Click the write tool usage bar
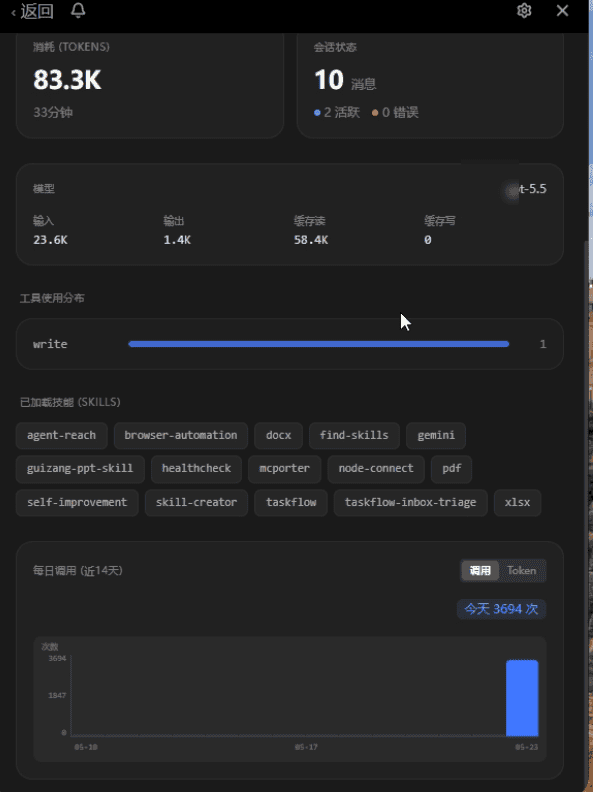This screenshot has height=792, width=593. (x=319, y=344)
